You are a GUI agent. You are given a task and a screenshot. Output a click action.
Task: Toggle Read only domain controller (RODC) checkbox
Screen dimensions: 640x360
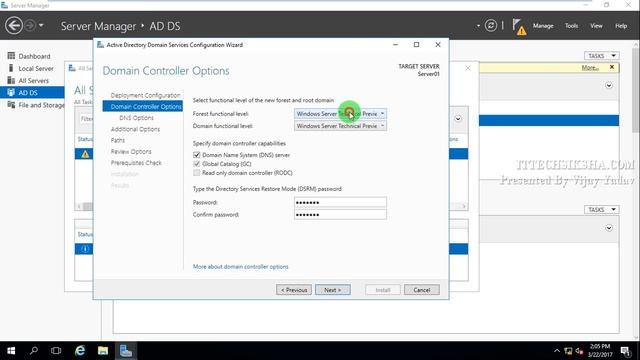[197, 173]
